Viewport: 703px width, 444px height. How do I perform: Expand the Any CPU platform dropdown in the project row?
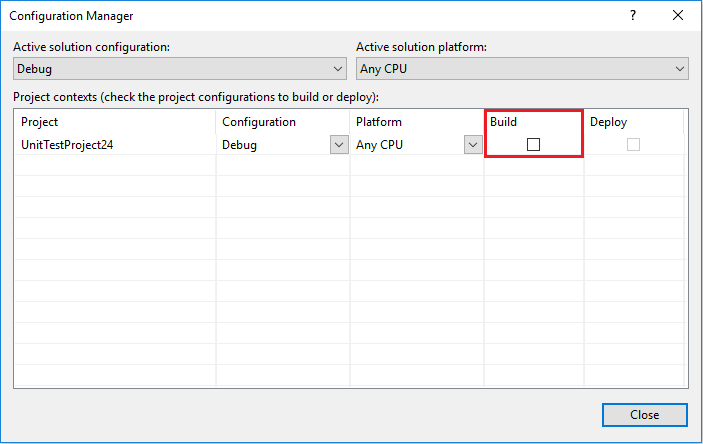coord(472,145)
